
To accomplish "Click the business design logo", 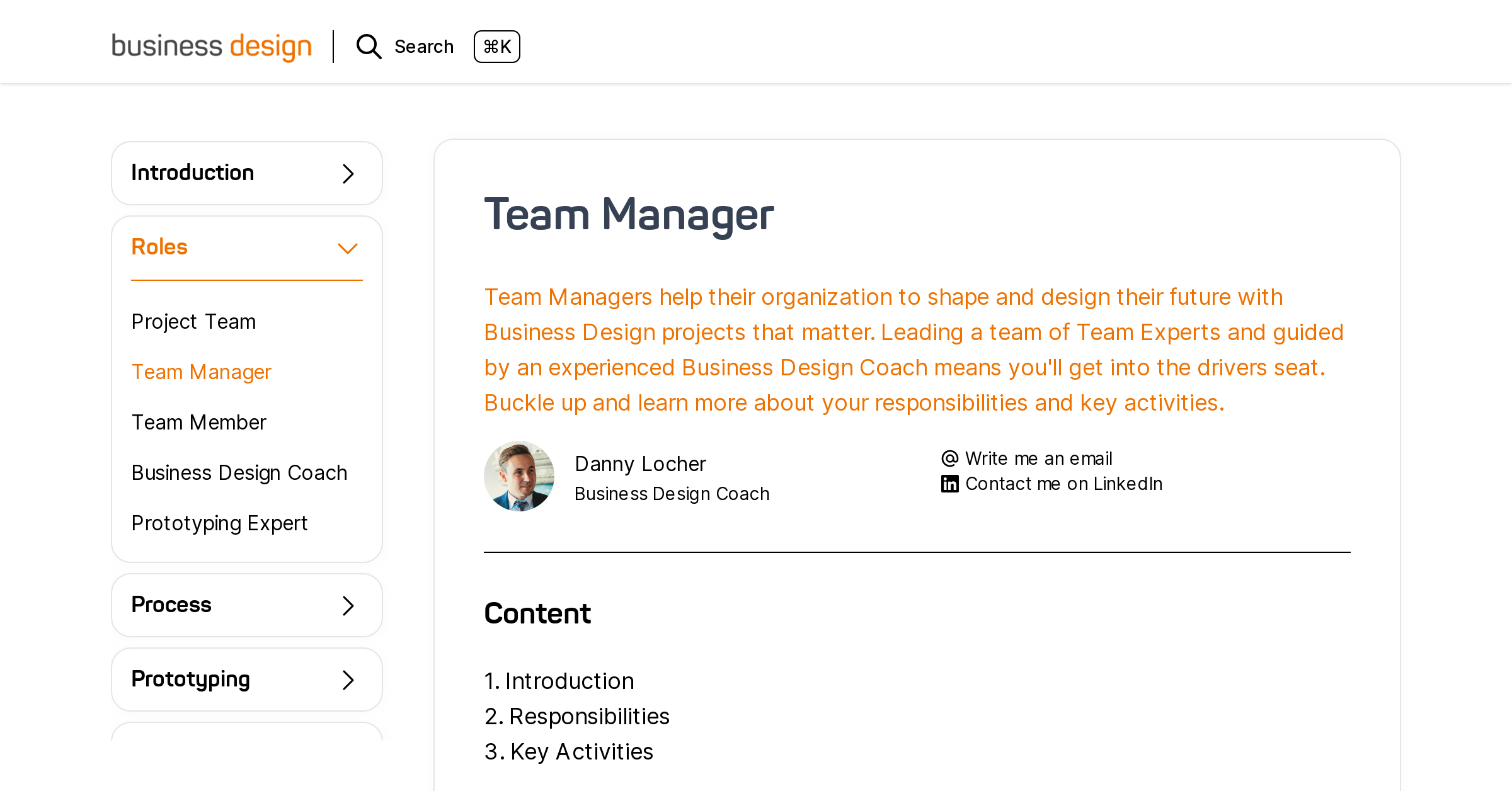I will 211,45.
